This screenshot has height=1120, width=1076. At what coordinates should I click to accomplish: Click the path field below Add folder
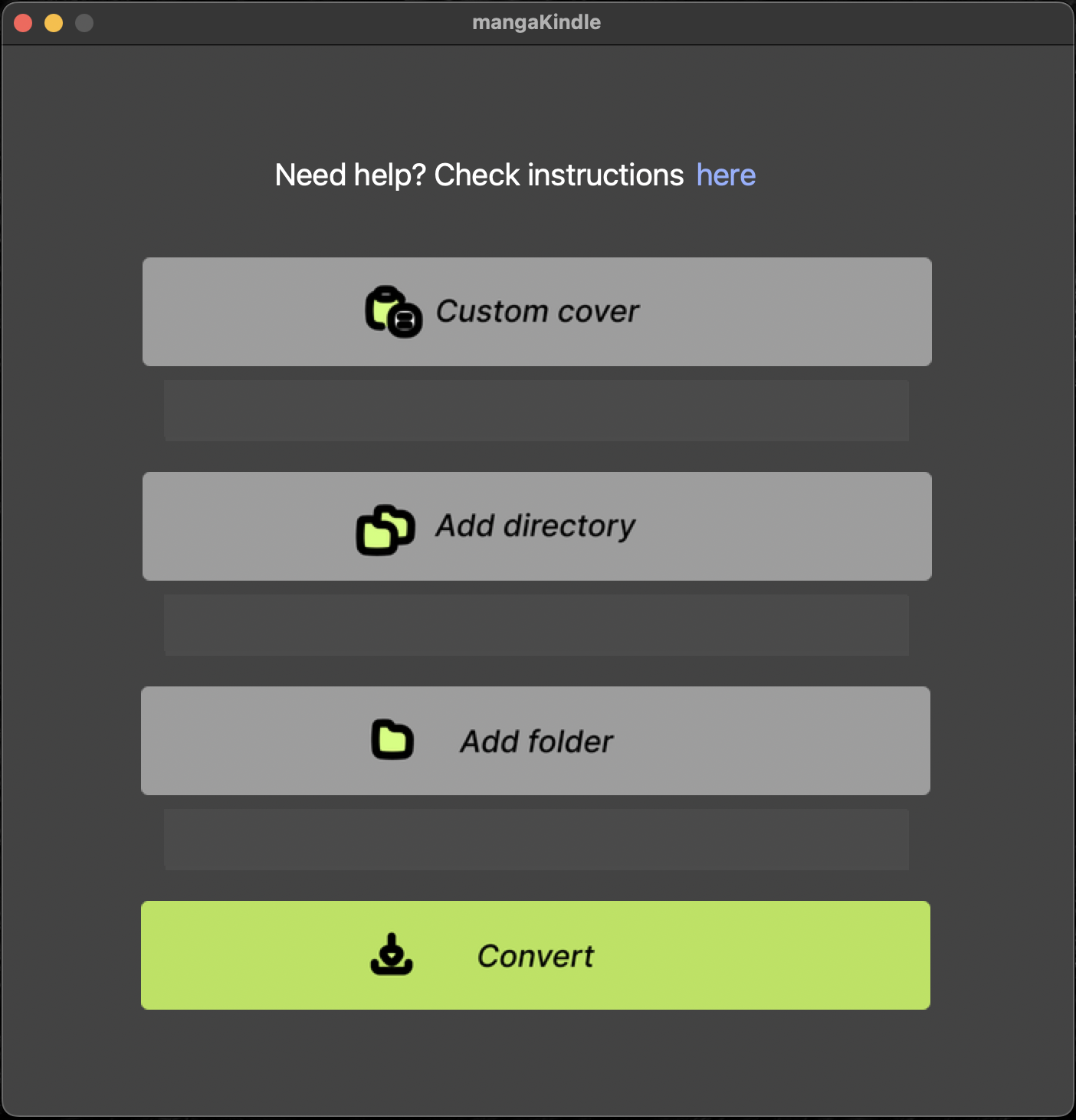pyautogui.click(x=536, y=840)
